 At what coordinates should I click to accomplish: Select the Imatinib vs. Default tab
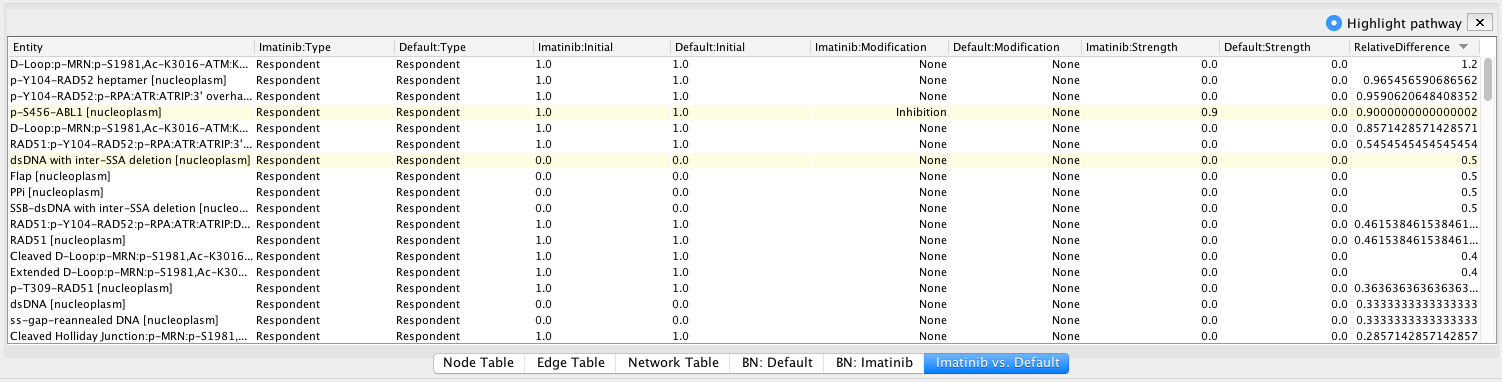[x=997, y=363]
